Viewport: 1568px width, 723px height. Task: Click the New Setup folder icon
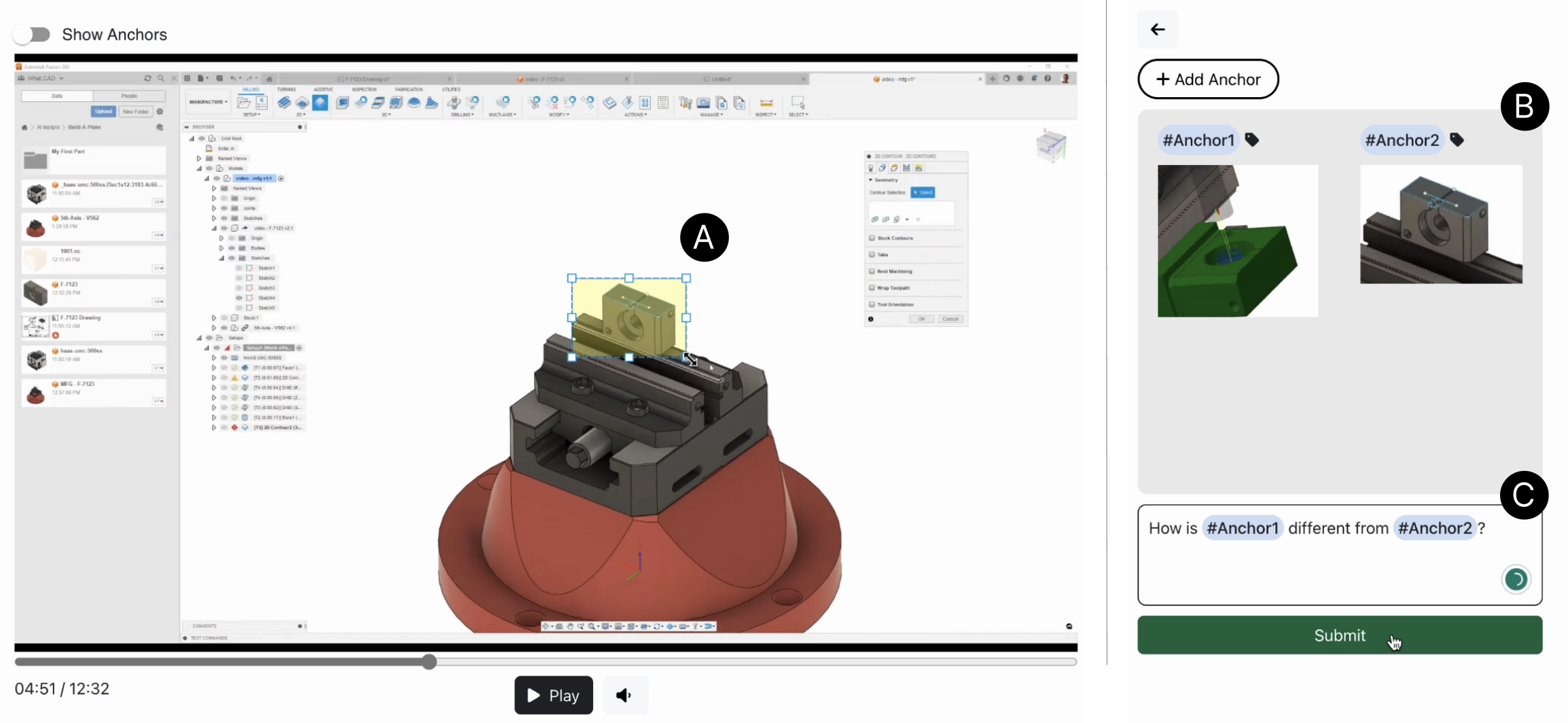tap(244, 103)
